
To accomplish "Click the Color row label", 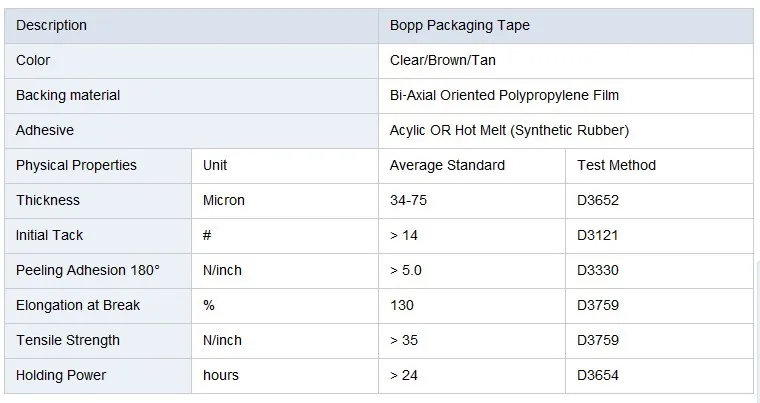I will point(33,60).
